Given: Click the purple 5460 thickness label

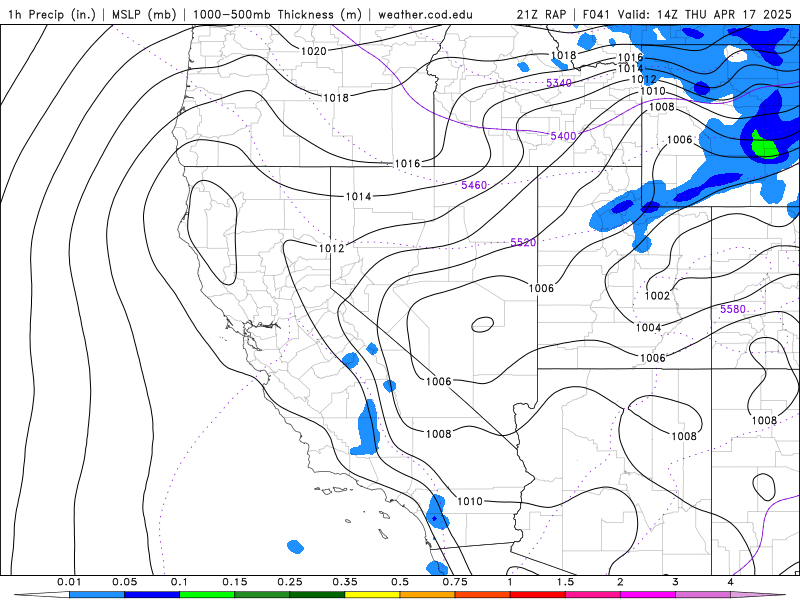Looking at the screenshot, I should 474,185.
